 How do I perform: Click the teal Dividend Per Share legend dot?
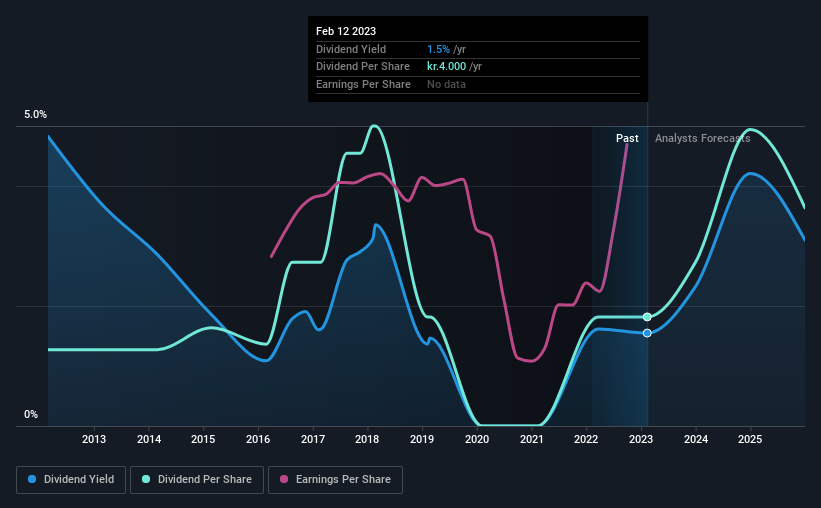pos(146,479)
